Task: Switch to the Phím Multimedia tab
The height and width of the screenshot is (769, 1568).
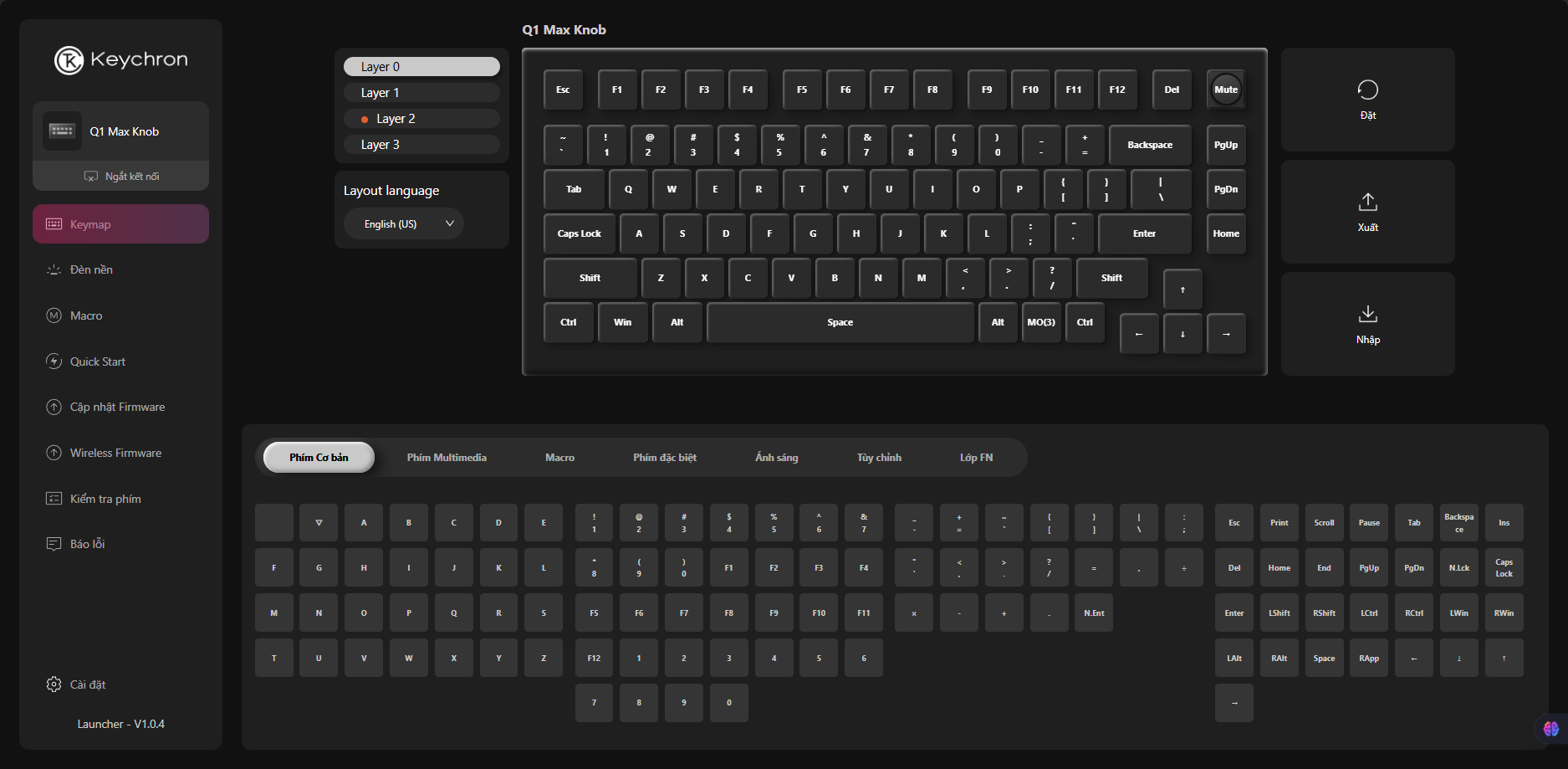Action: (447, 458)
